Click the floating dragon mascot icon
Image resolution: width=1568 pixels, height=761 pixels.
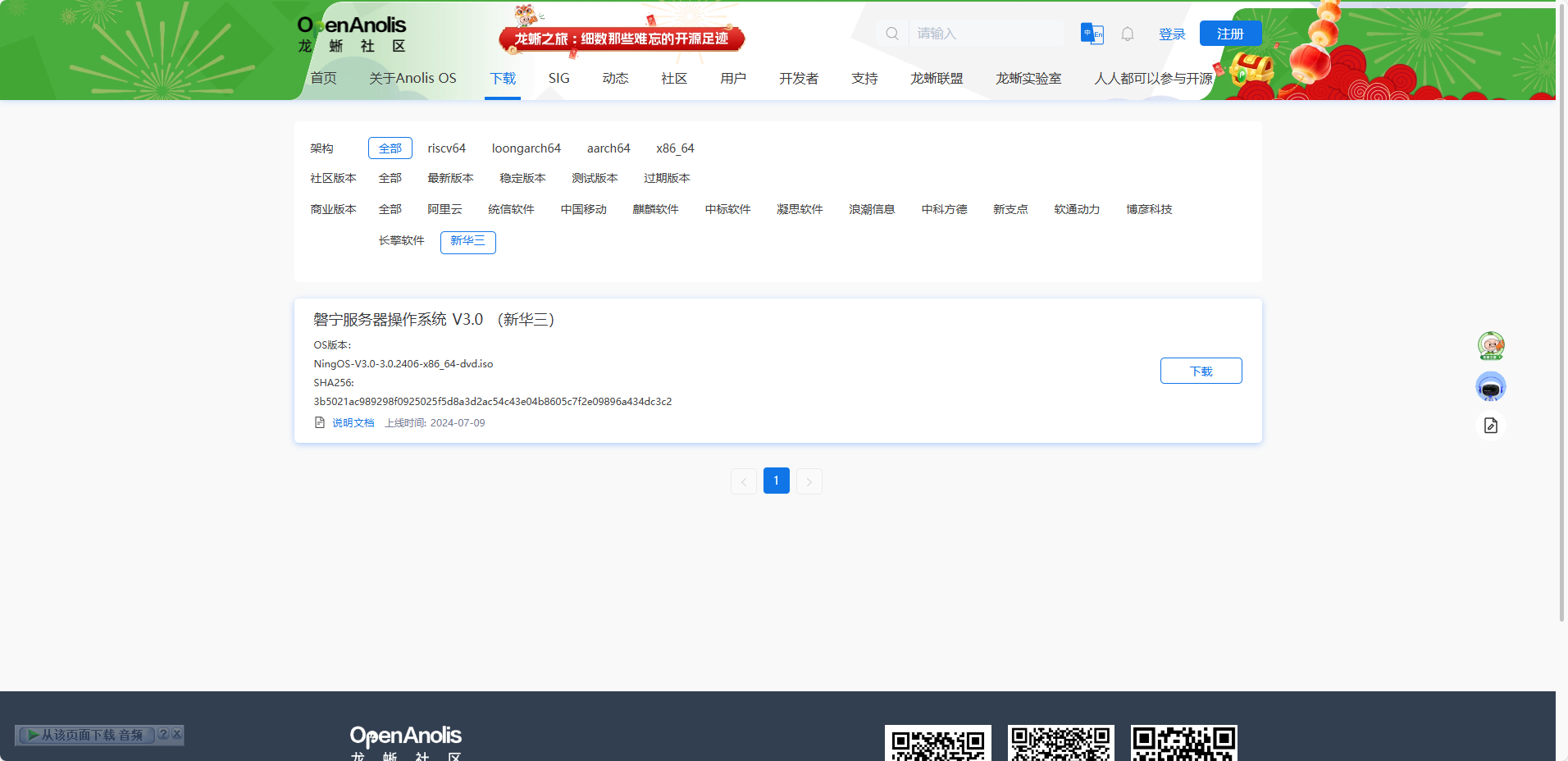(1491, 345)
